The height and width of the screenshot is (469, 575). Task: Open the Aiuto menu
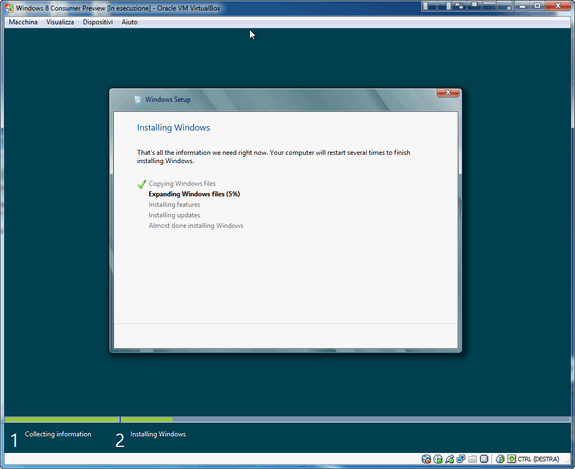(129, 22)
